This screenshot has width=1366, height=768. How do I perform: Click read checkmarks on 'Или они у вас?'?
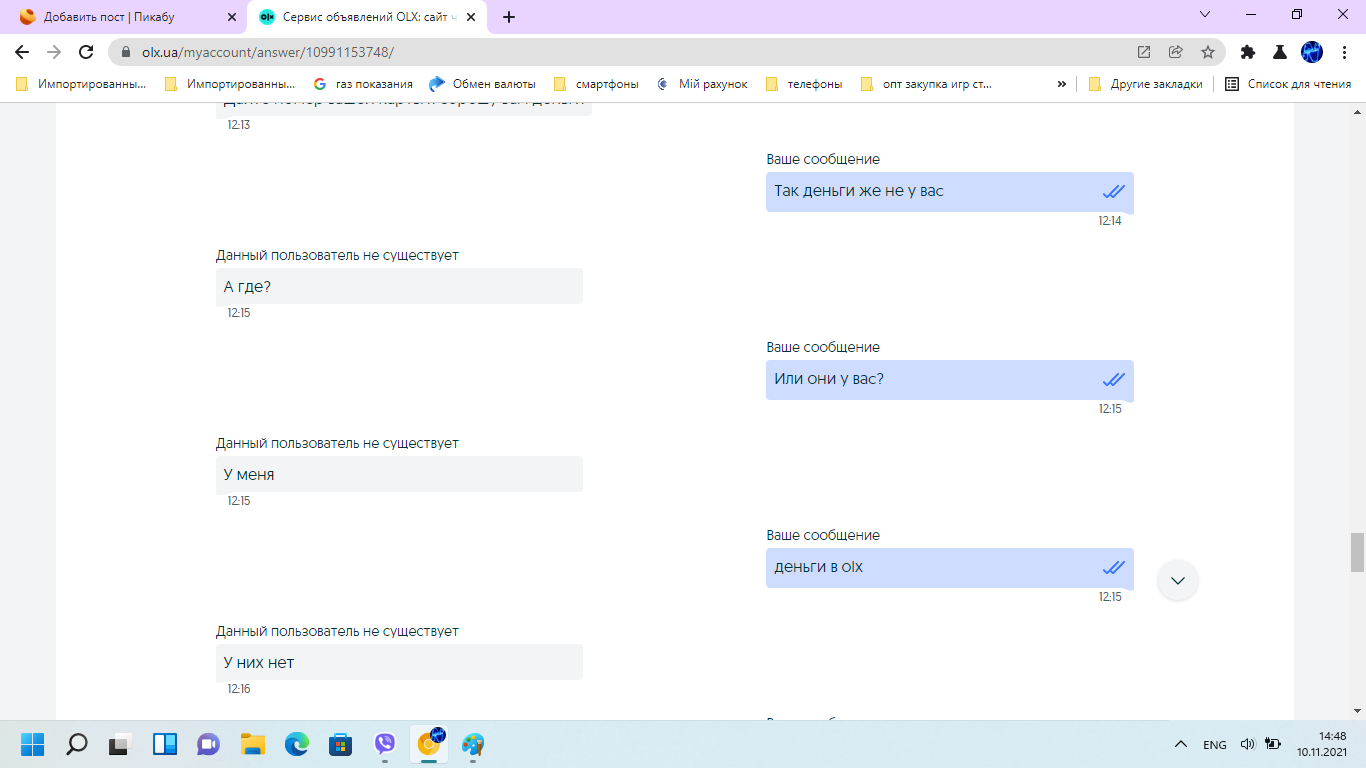1114,379
